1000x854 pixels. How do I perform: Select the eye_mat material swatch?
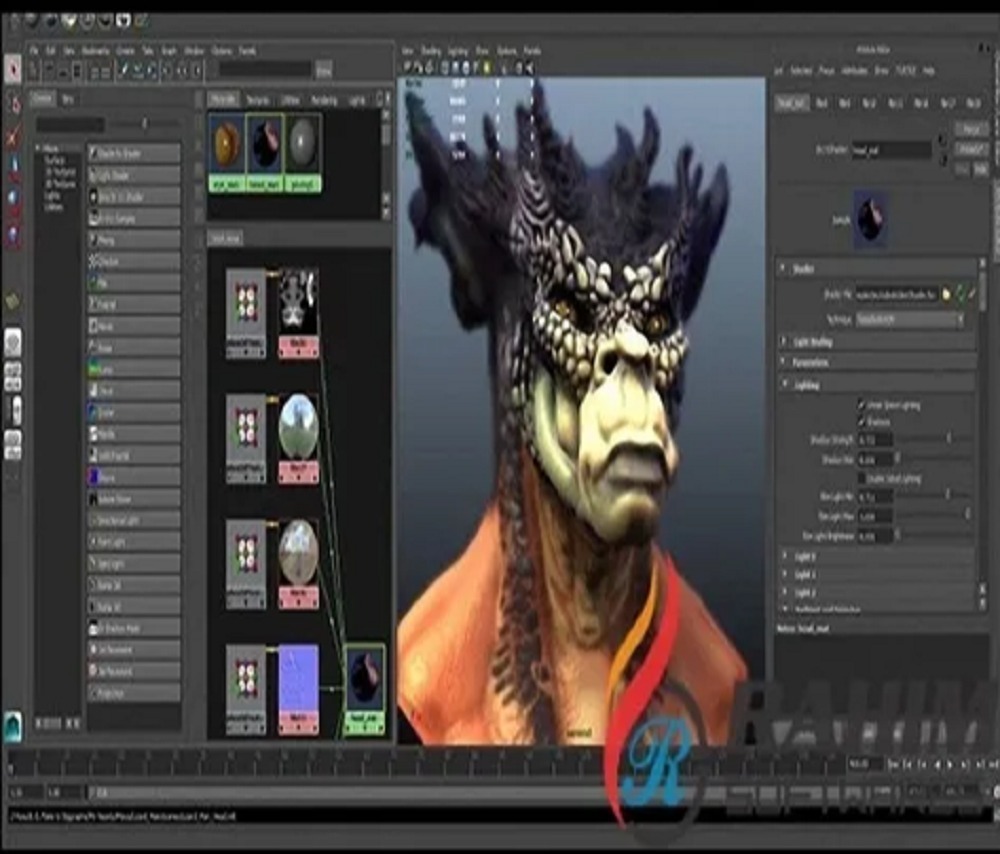point(227,153)
